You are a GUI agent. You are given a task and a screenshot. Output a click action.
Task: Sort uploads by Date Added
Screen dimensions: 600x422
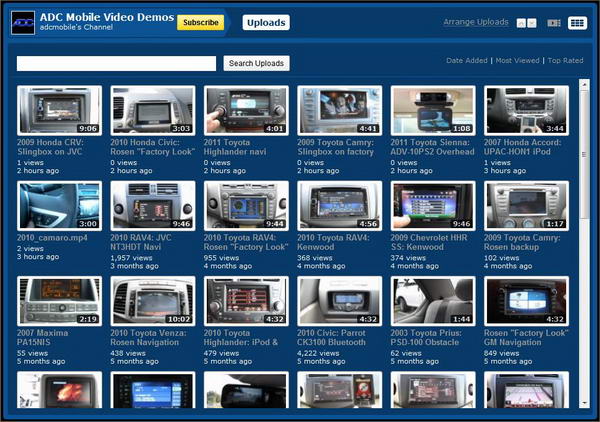[x=467, y=60]
